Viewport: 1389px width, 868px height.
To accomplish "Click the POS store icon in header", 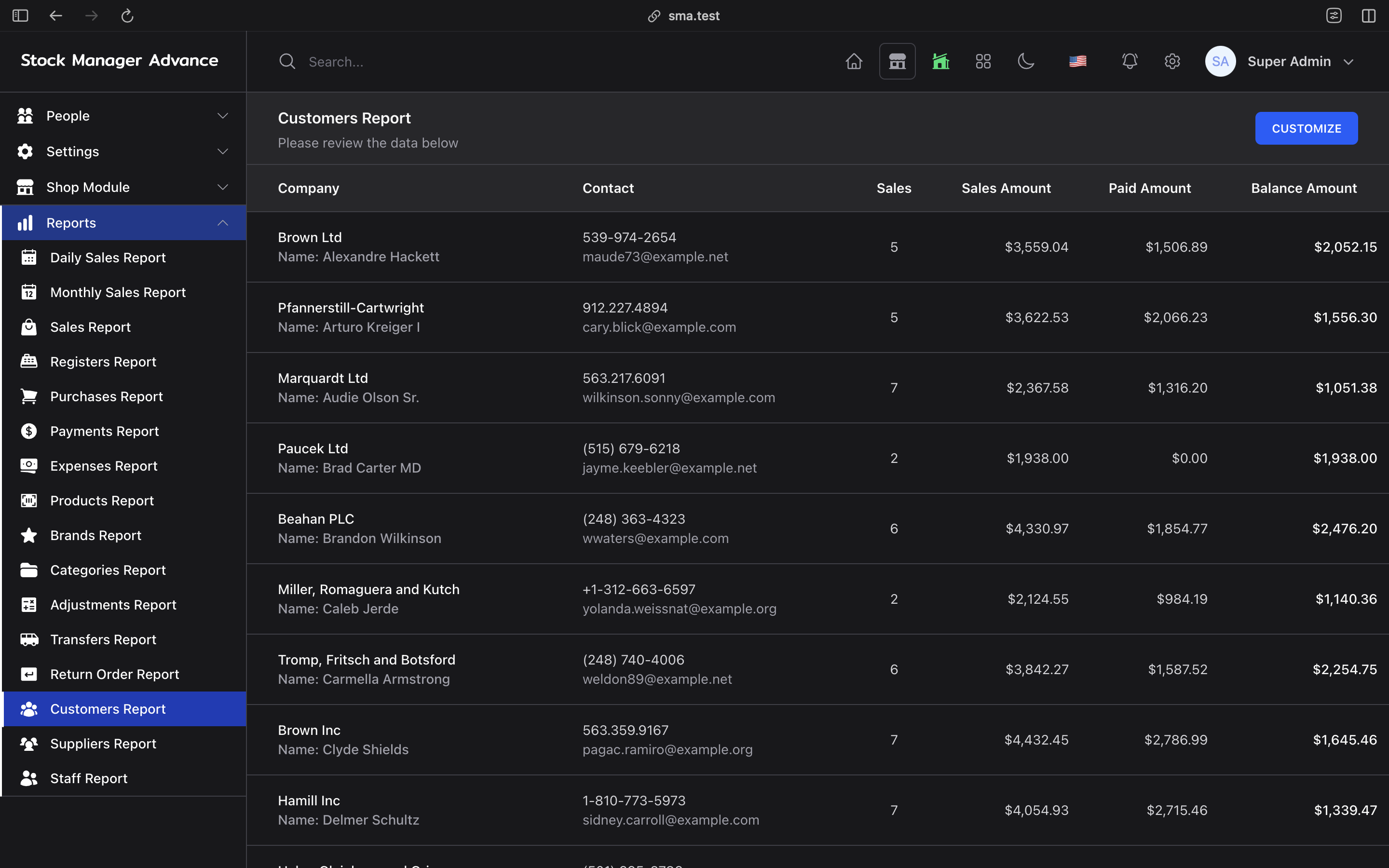I will [x=897, y=61].
